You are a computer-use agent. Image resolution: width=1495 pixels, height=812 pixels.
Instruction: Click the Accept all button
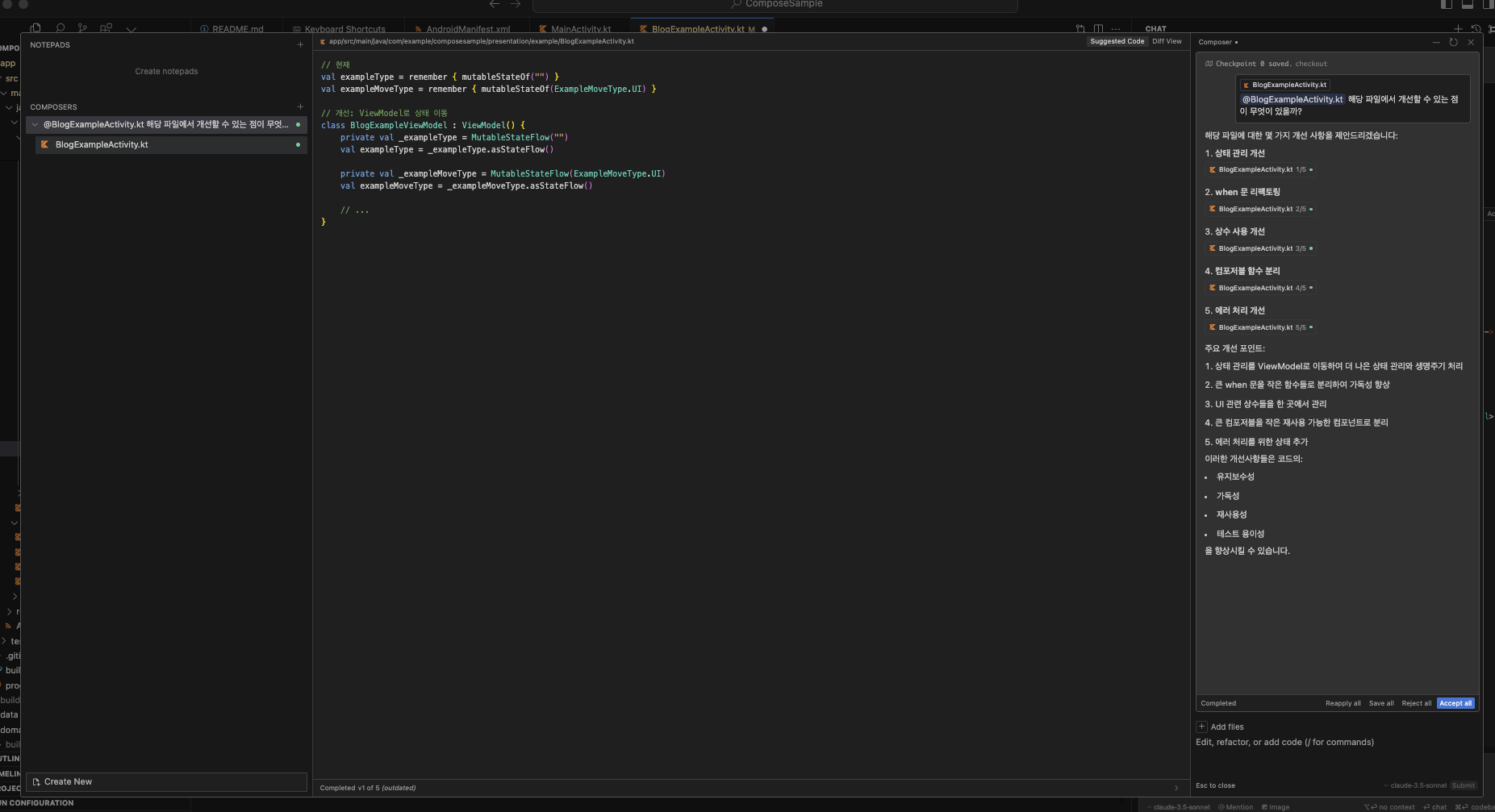[x=1455, y=703]
